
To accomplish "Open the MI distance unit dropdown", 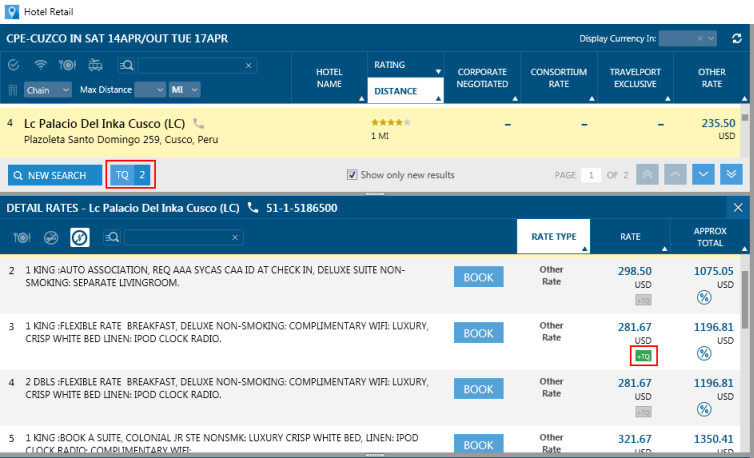I will tap(184, 90).
